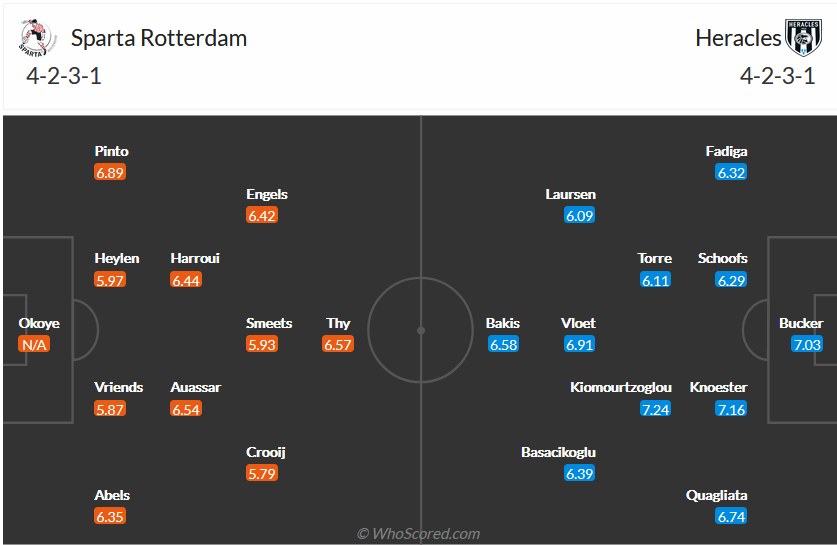
Task: Click Thy's 6.57 rating badge
Action: click(338, 345)
